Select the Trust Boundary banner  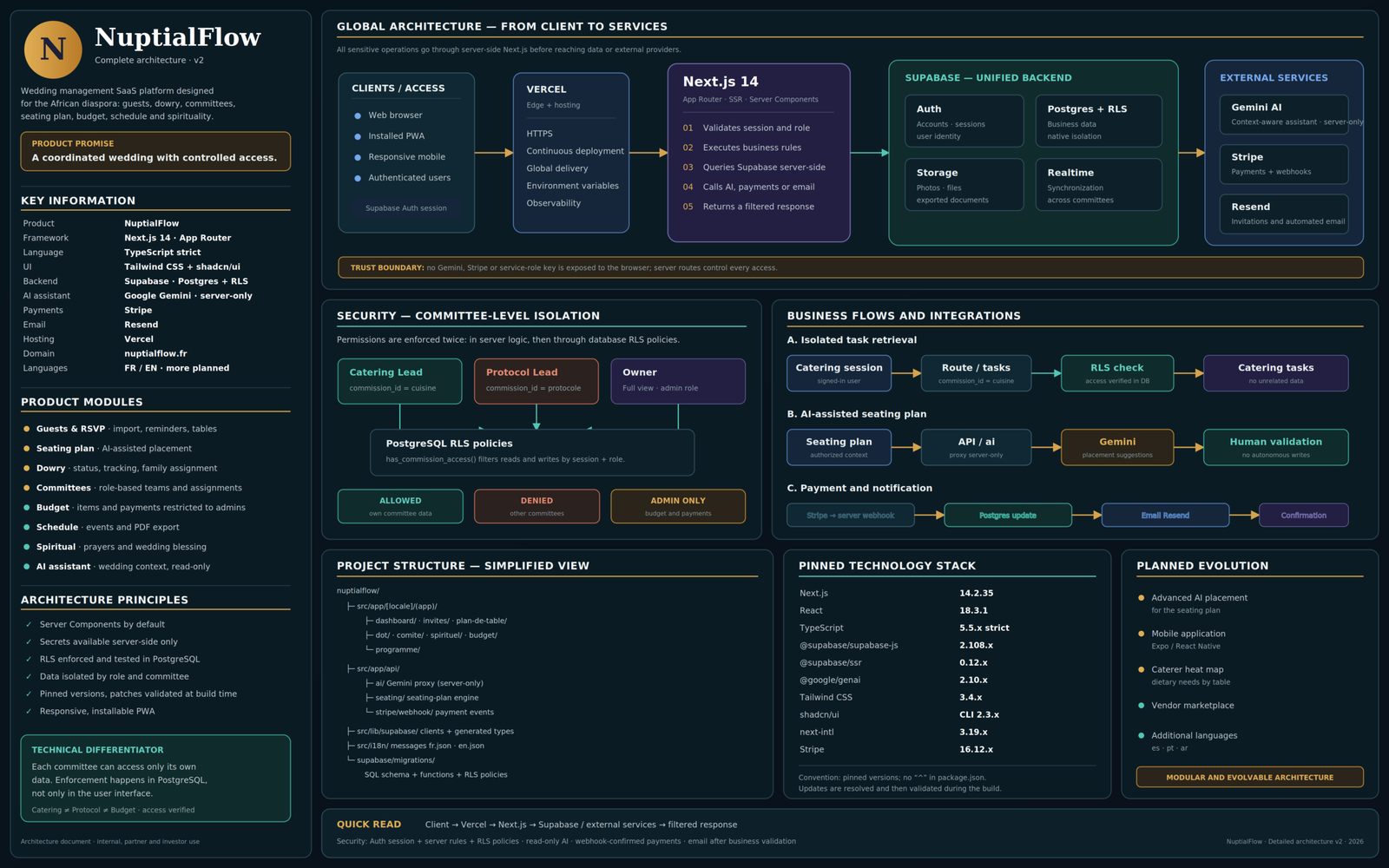[851, 267]
